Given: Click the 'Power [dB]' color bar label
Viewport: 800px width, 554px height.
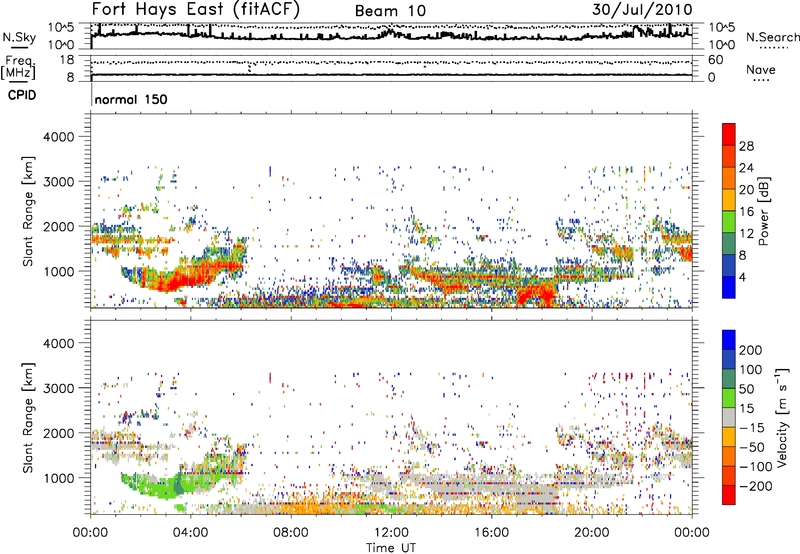Looking at the screenshot, I should pyautogui.click(x=764, y=211).
